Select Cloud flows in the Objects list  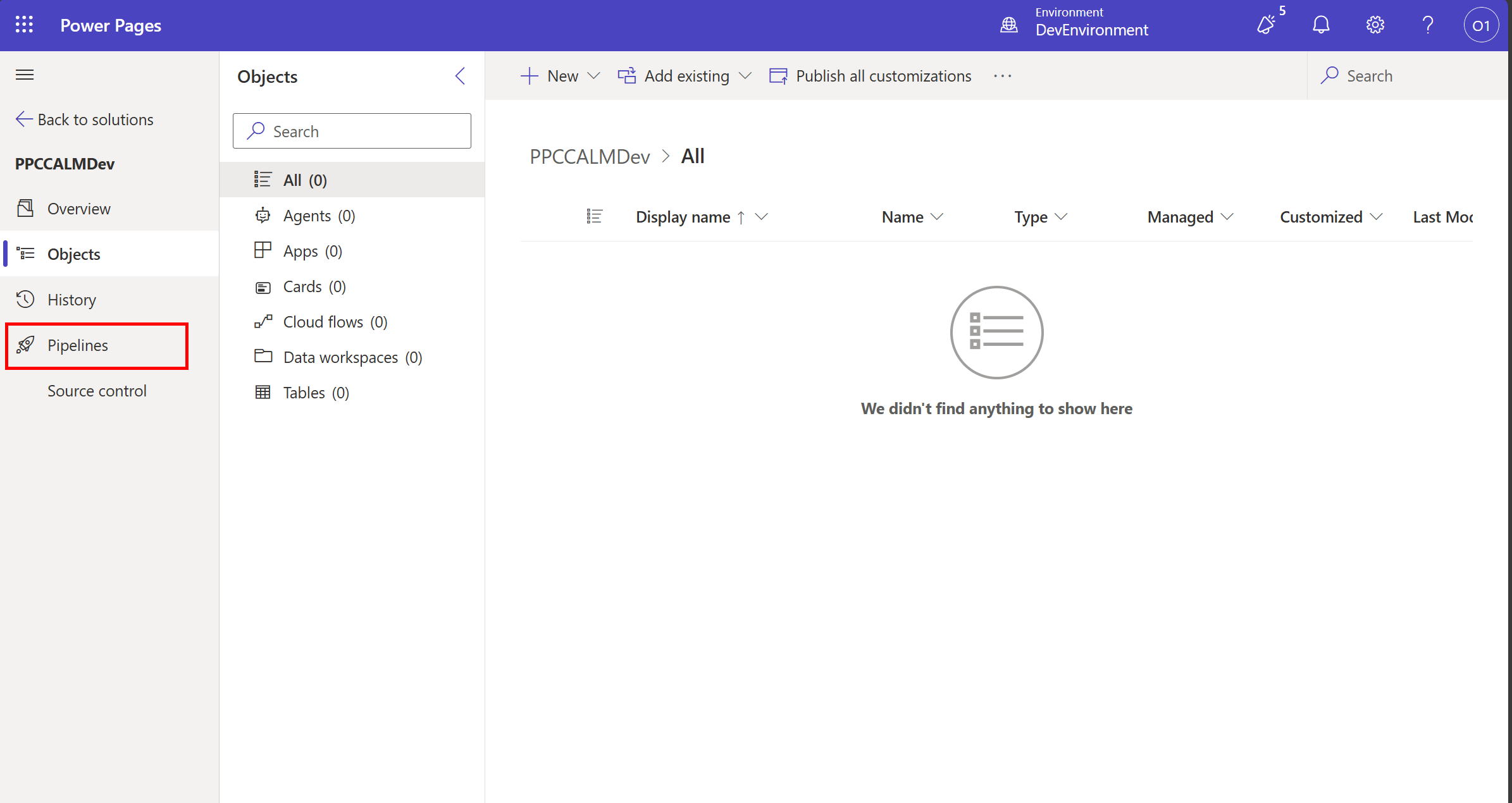point(323,321)
